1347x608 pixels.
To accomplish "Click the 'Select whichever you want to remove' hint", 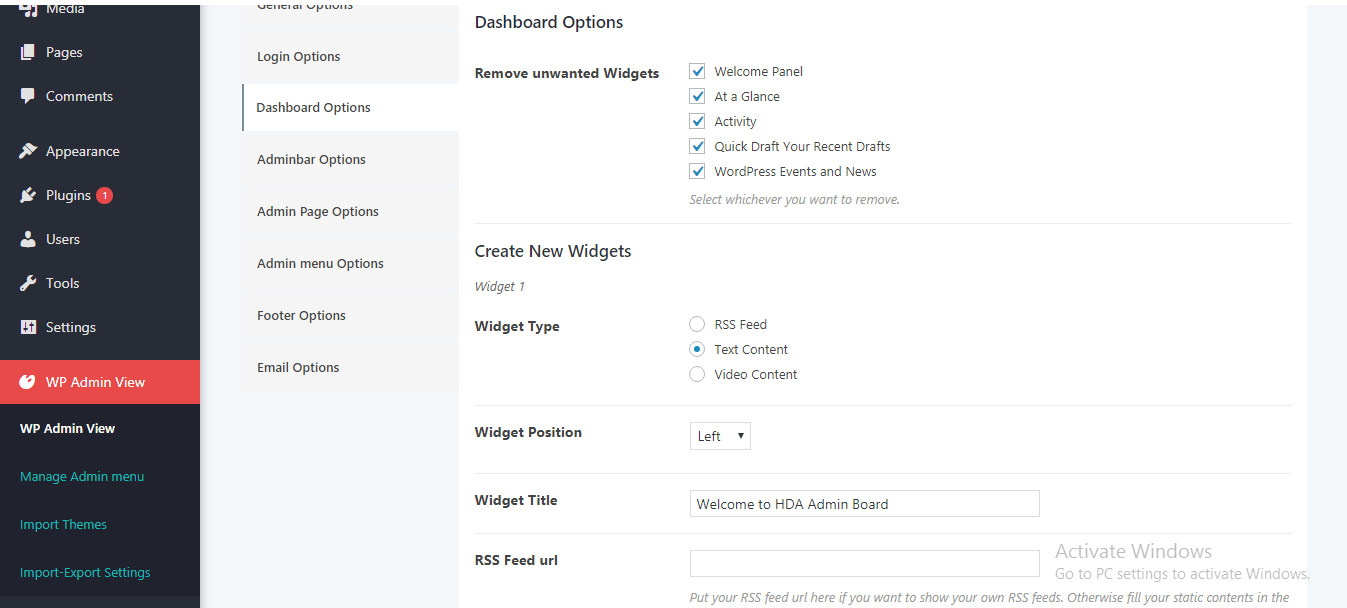I will [795, 199].
